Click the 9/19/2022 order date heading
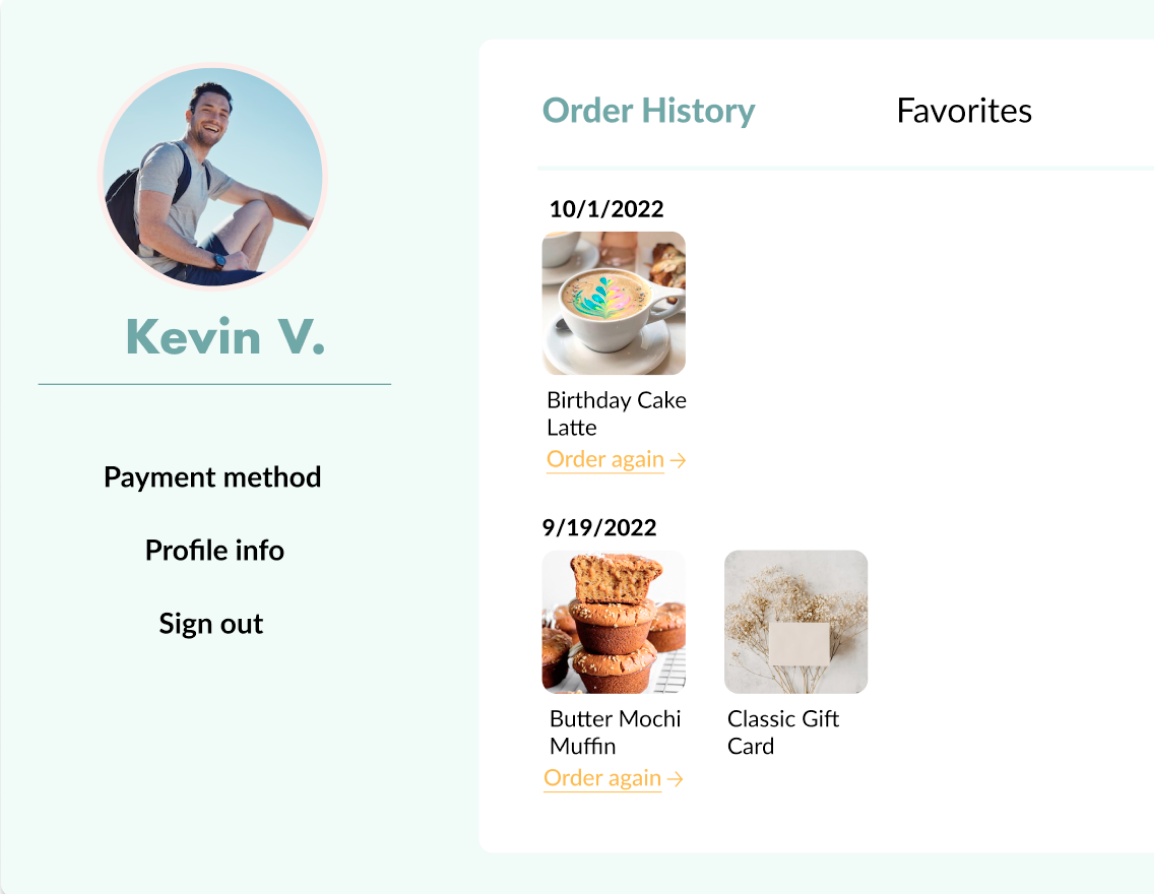 coord(599,528)
